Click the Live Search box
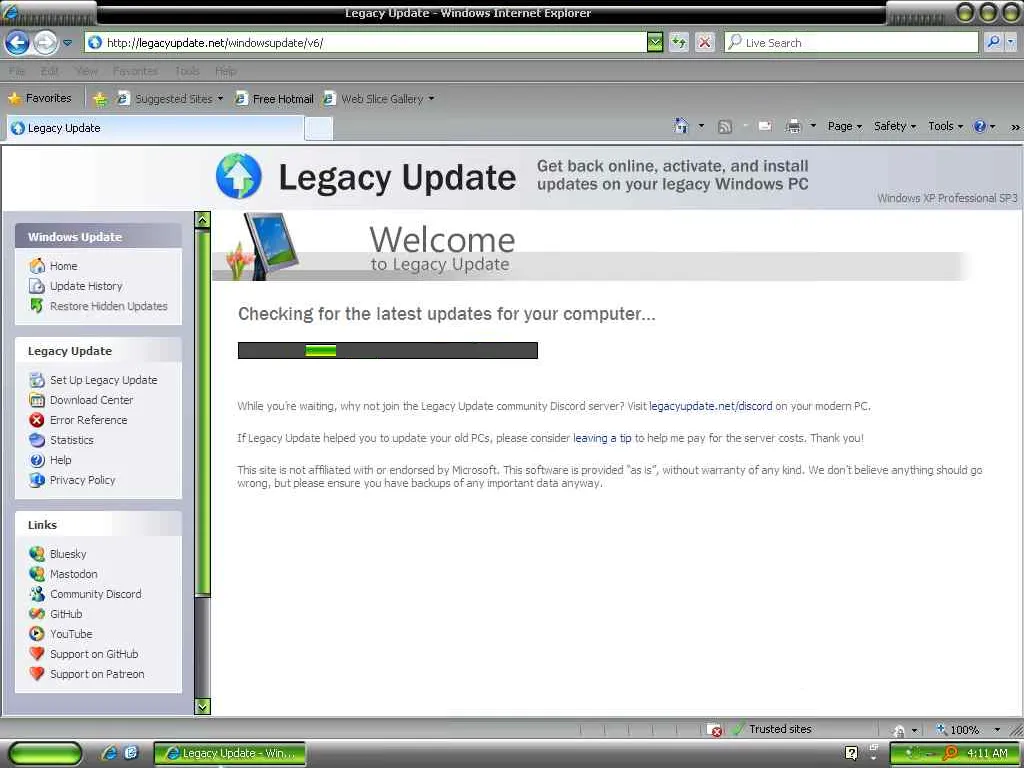This screenshot has height=768, width=1024. [x=852, y=42]
